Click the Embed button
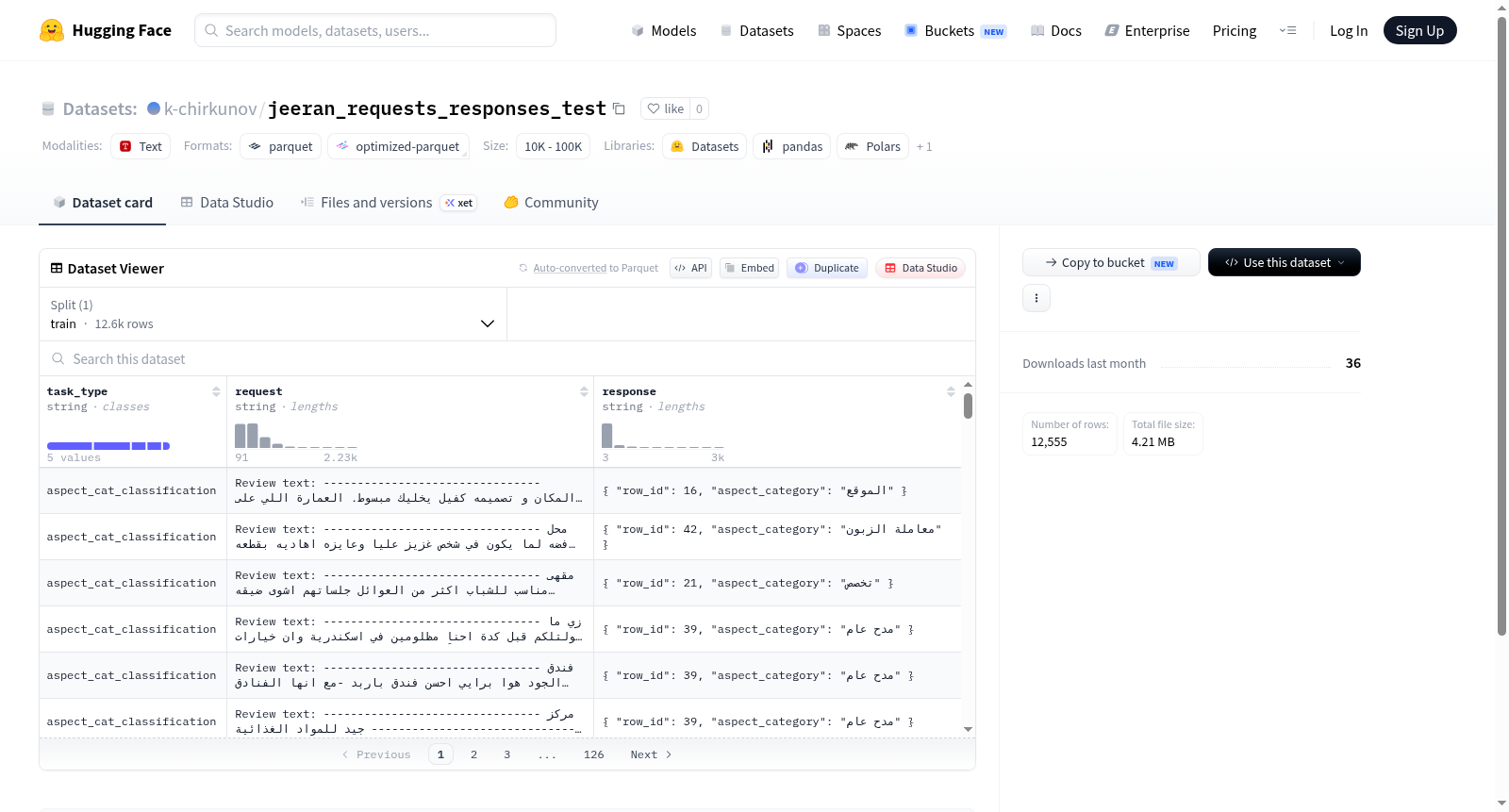 750,268
